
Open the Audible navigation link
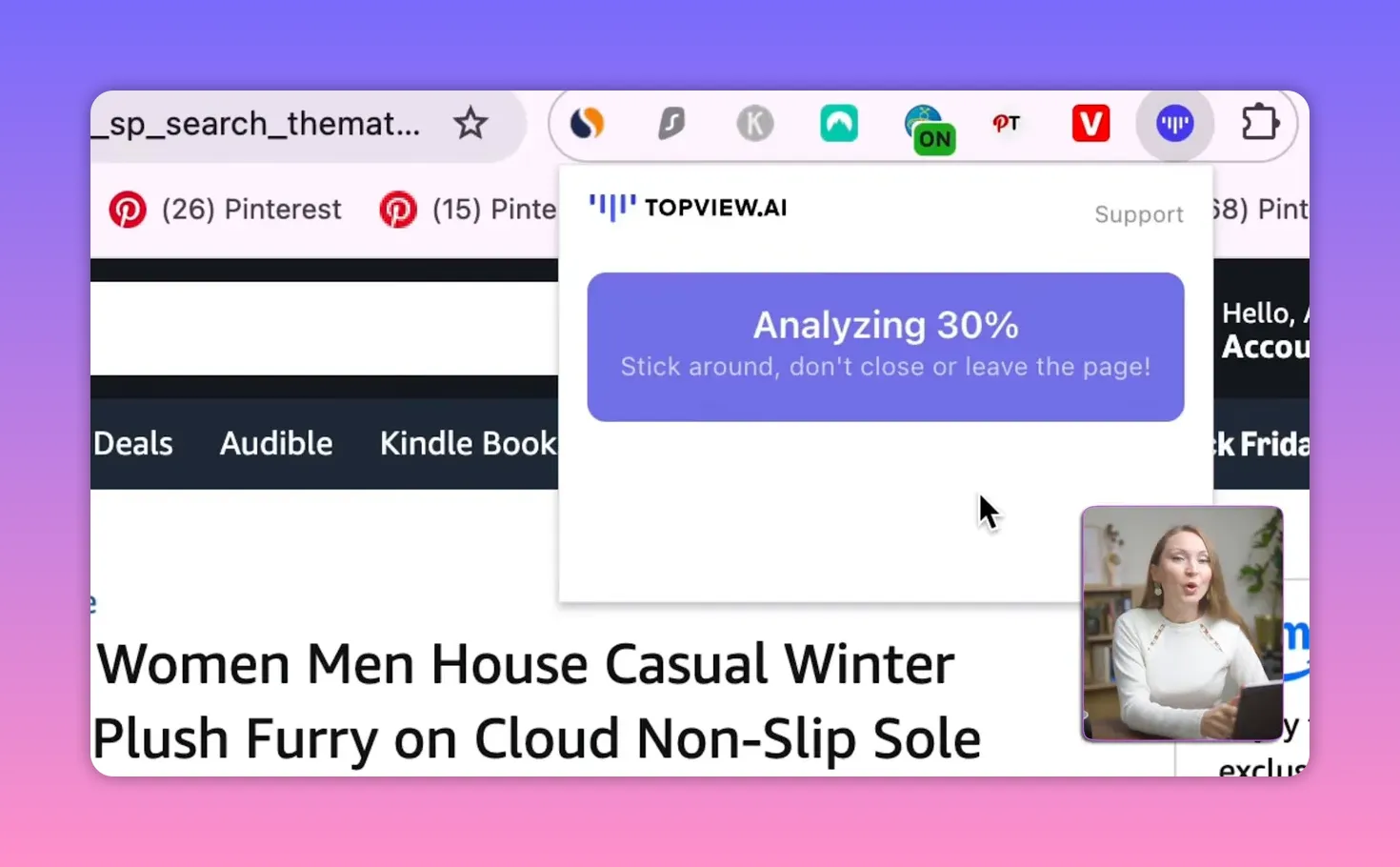[x=276, y=442]
